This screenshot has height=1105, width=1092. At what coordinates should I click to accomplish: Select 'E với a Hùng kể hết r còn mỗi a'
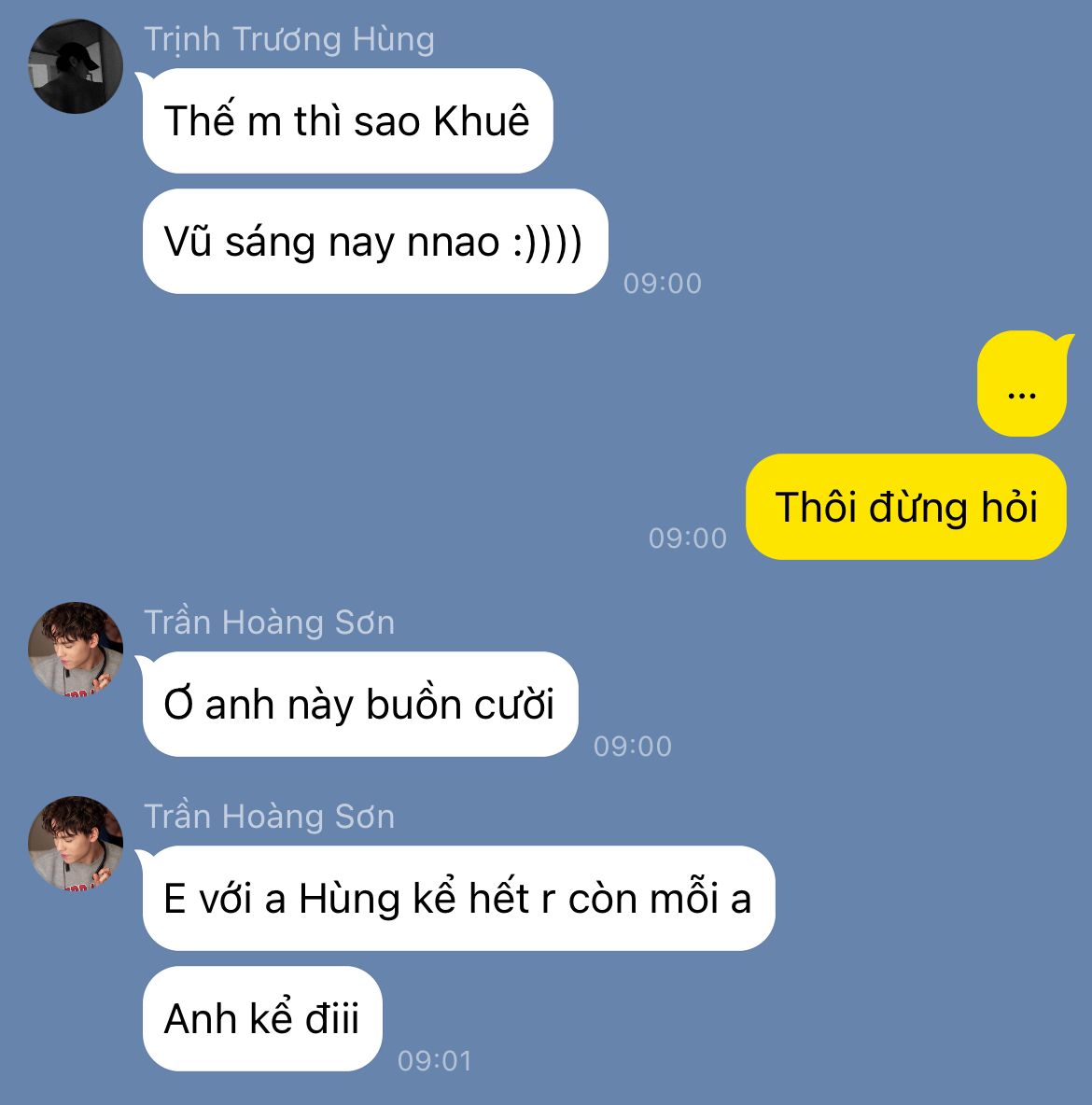pyautogui.click(x=458, y=899)
